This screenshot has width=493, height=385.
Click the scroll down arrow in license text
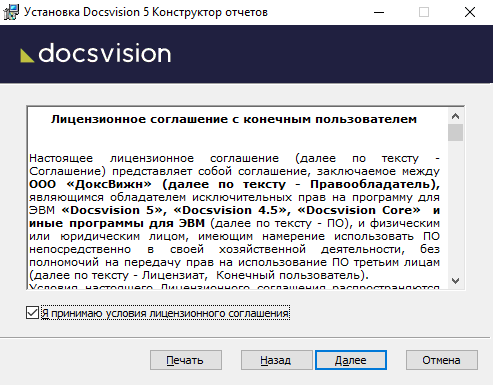[x=455, y=281]
